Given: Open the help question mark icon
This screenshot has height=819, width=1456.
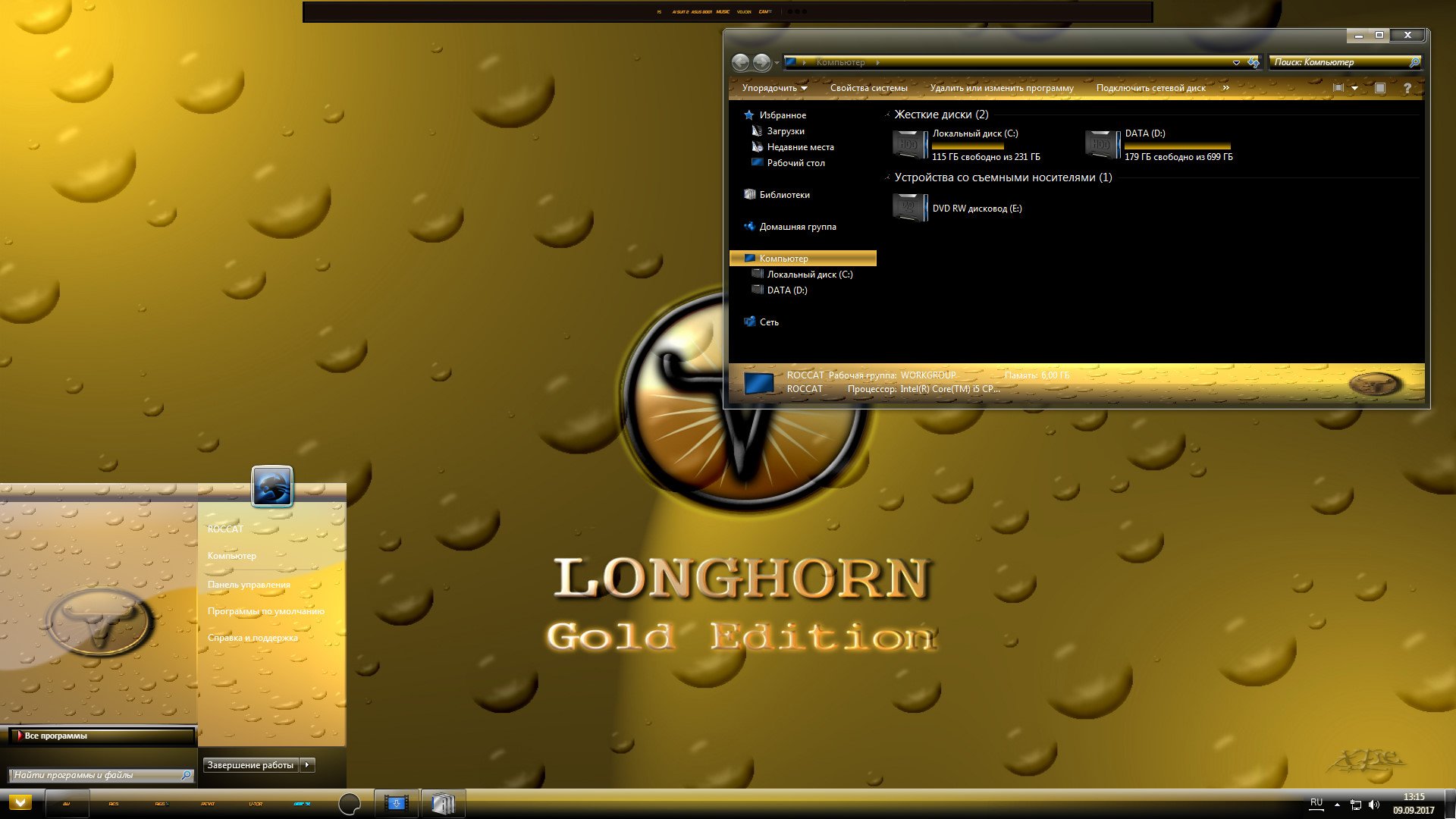Looking at the screenshot, I should pos(1407,88).
